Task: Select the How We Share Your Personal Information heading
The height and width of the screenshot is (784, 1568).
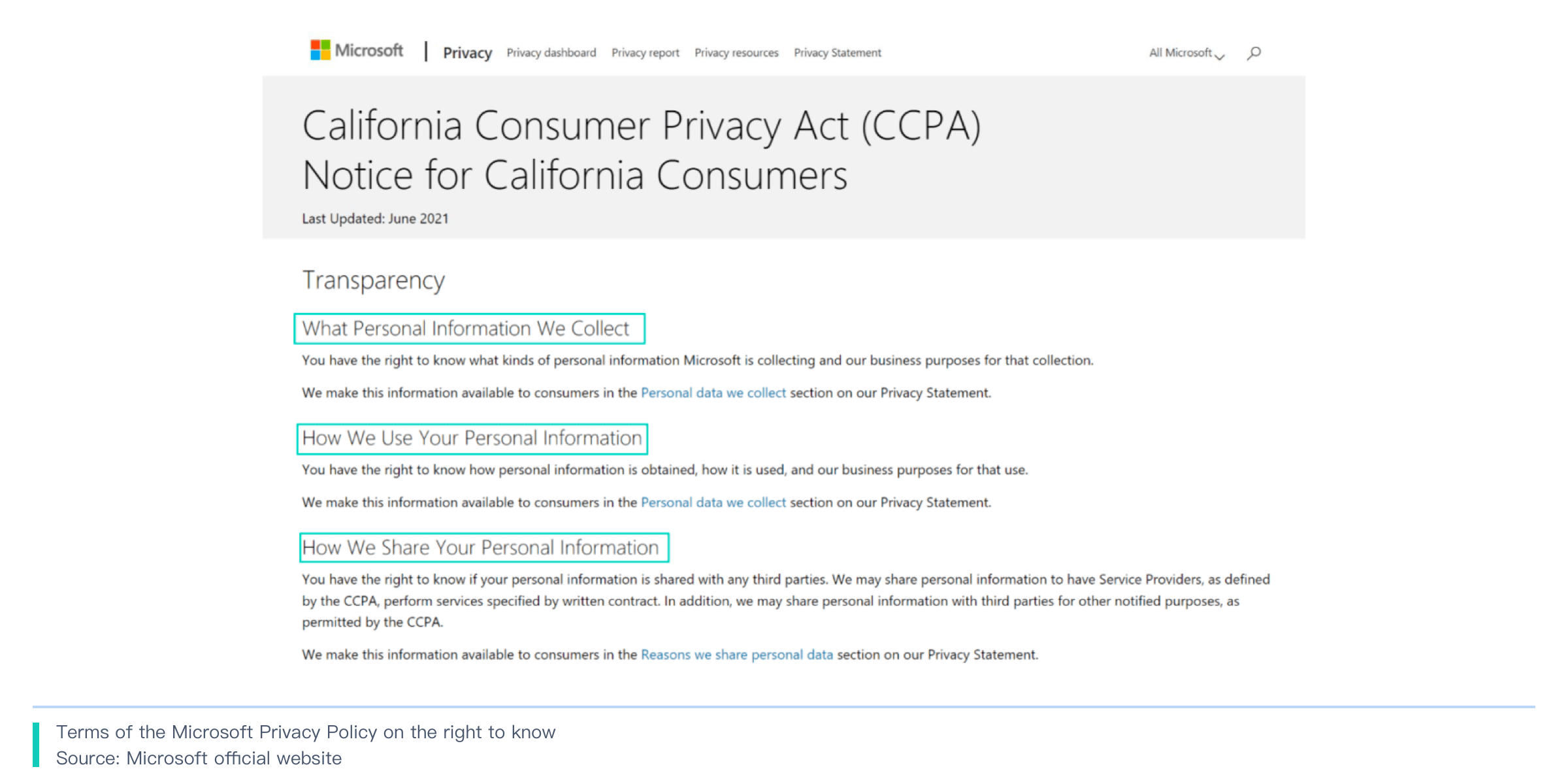Action: tap(480, 547)
